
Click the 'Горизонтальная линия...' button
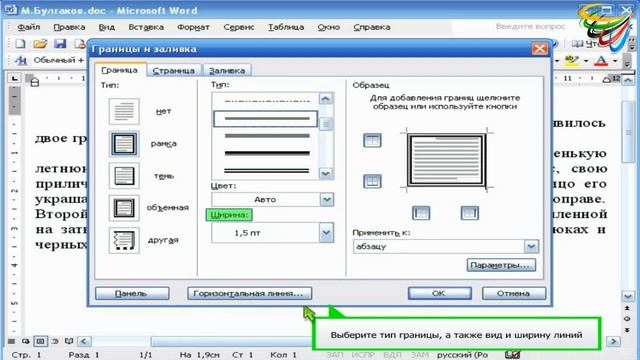pos(249,293)
